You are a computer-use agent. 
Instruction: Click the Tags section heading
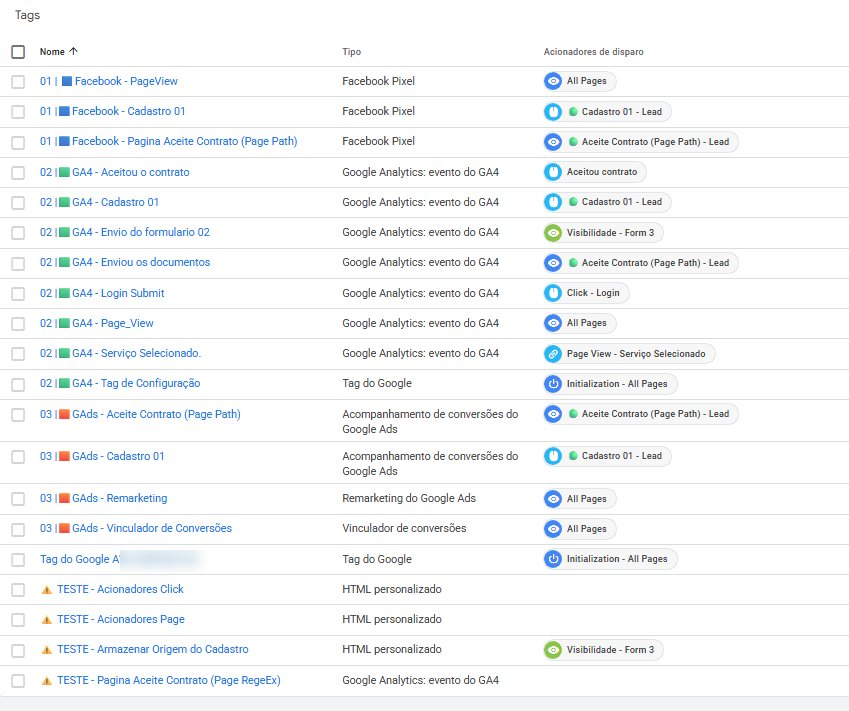27,15
